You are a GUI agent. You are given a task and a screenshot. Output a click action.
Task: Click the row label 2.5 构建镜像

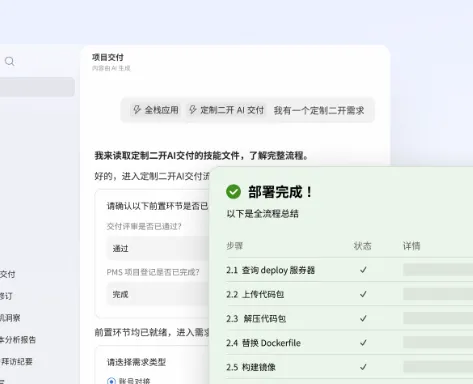point(251,367)
